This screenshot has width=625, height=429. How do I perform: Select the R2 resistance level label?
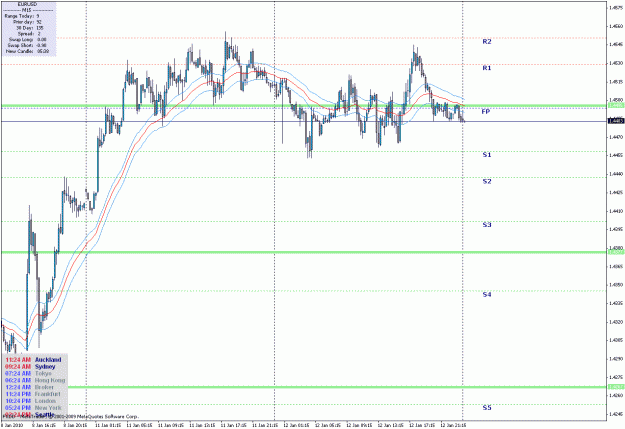[487, 41]
